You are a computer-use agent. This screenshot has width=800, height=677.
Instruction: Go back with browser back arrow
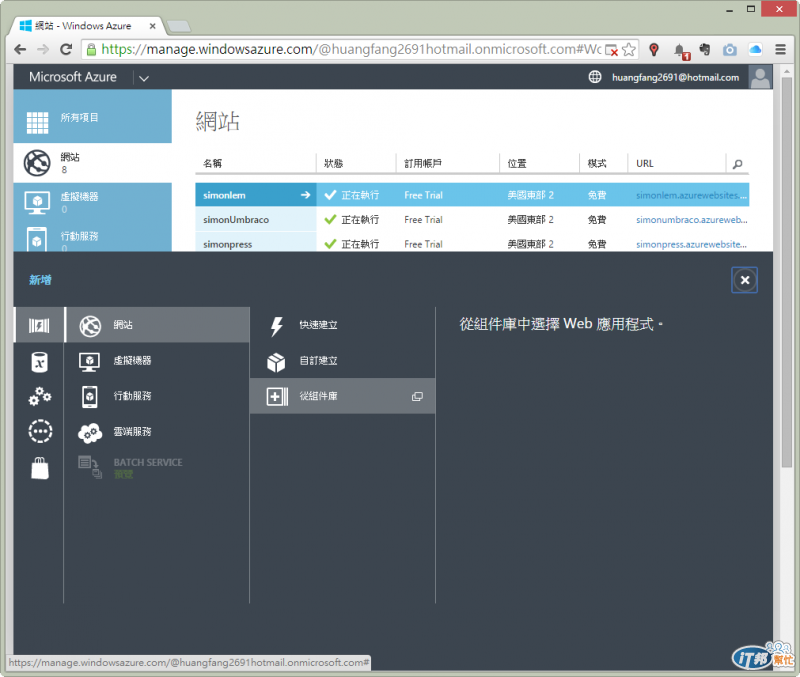click(20, 49)
